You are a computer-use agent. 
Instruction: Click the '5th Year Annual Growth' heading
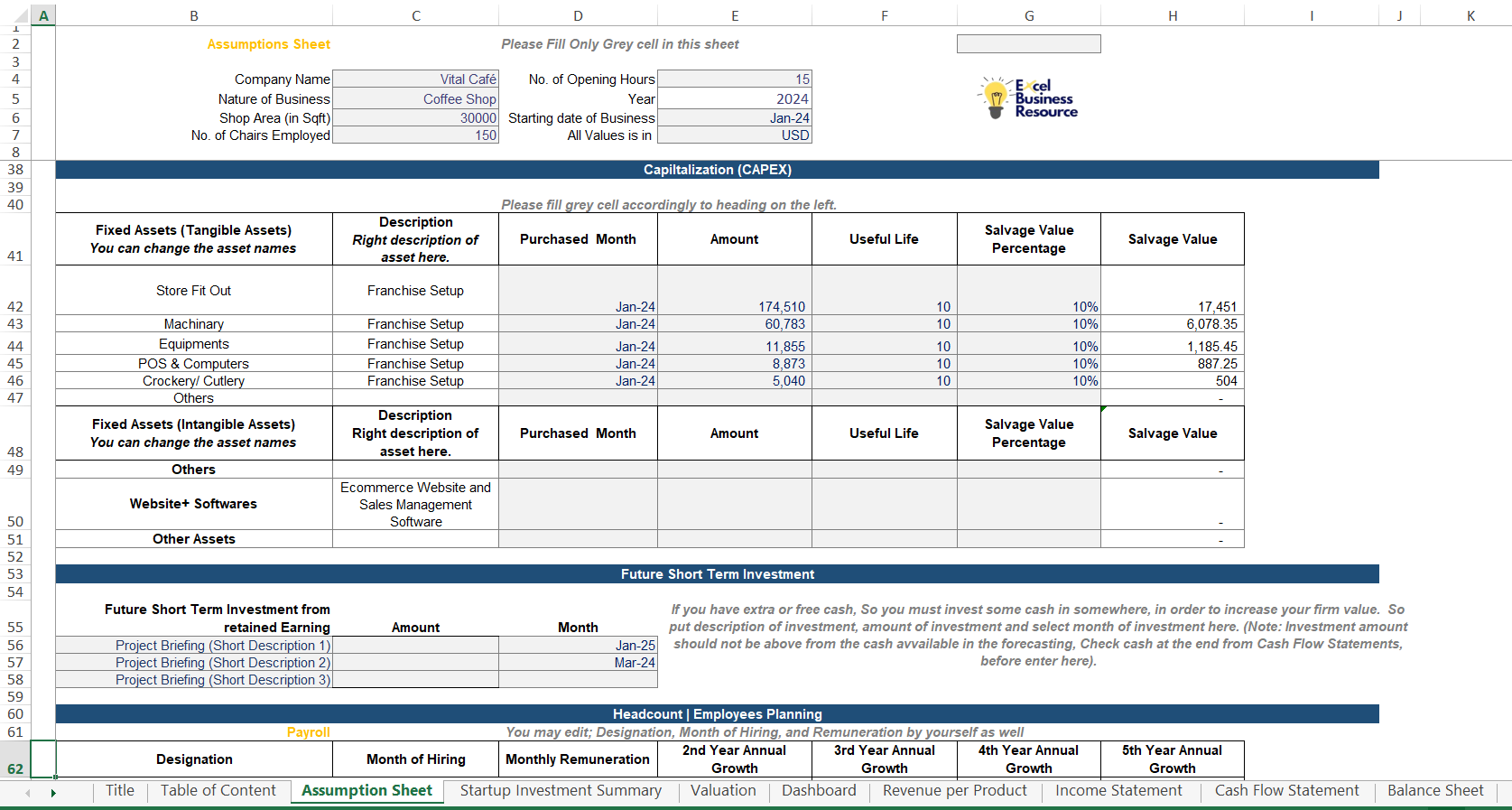(x=1173, y=759)
